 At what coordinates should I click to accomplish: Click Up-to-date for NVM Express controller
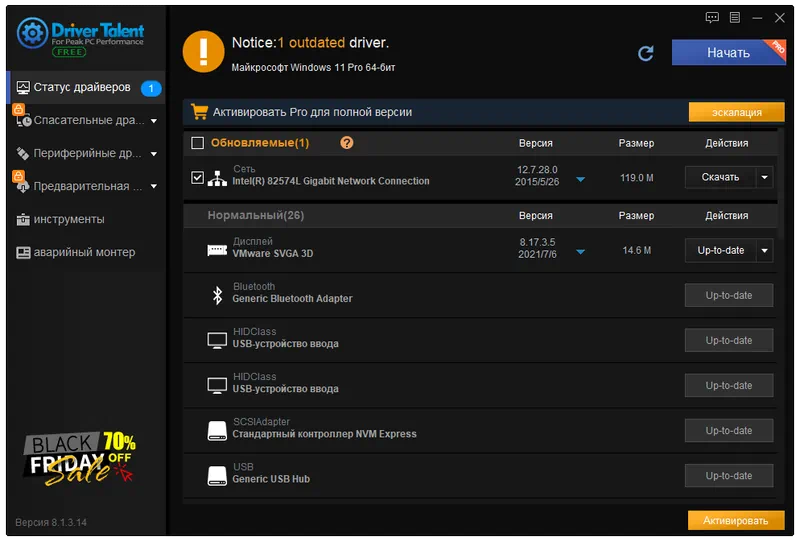[729, 431]
